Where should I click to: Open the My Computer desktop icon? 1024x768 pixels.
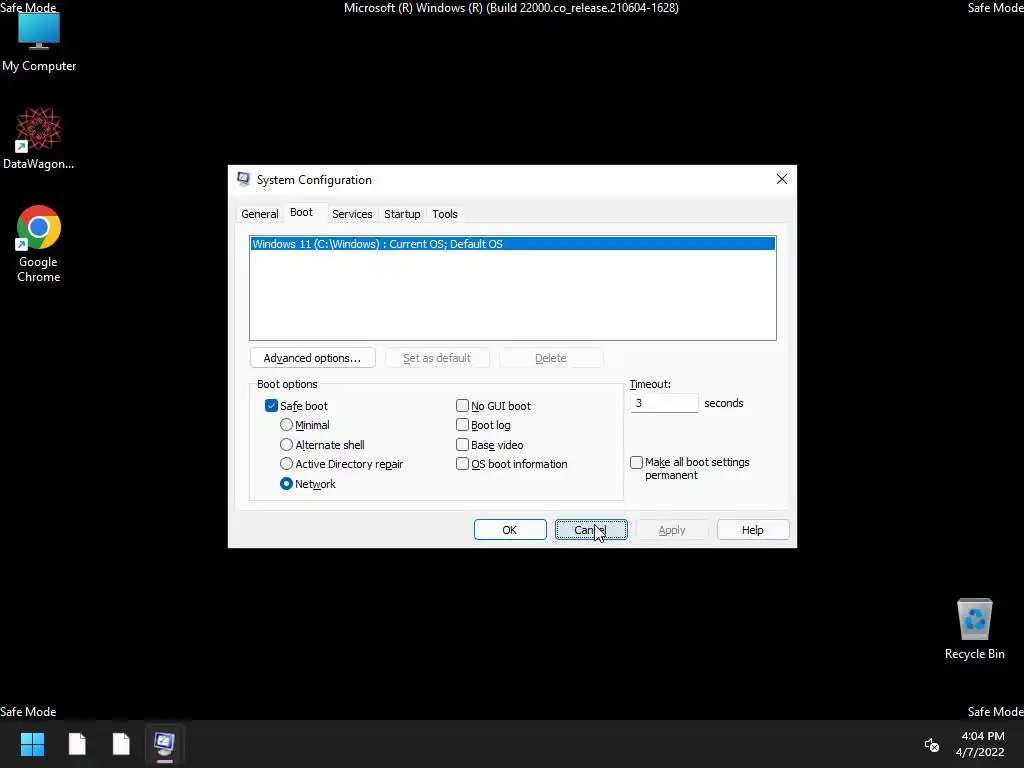pos(39,42)
